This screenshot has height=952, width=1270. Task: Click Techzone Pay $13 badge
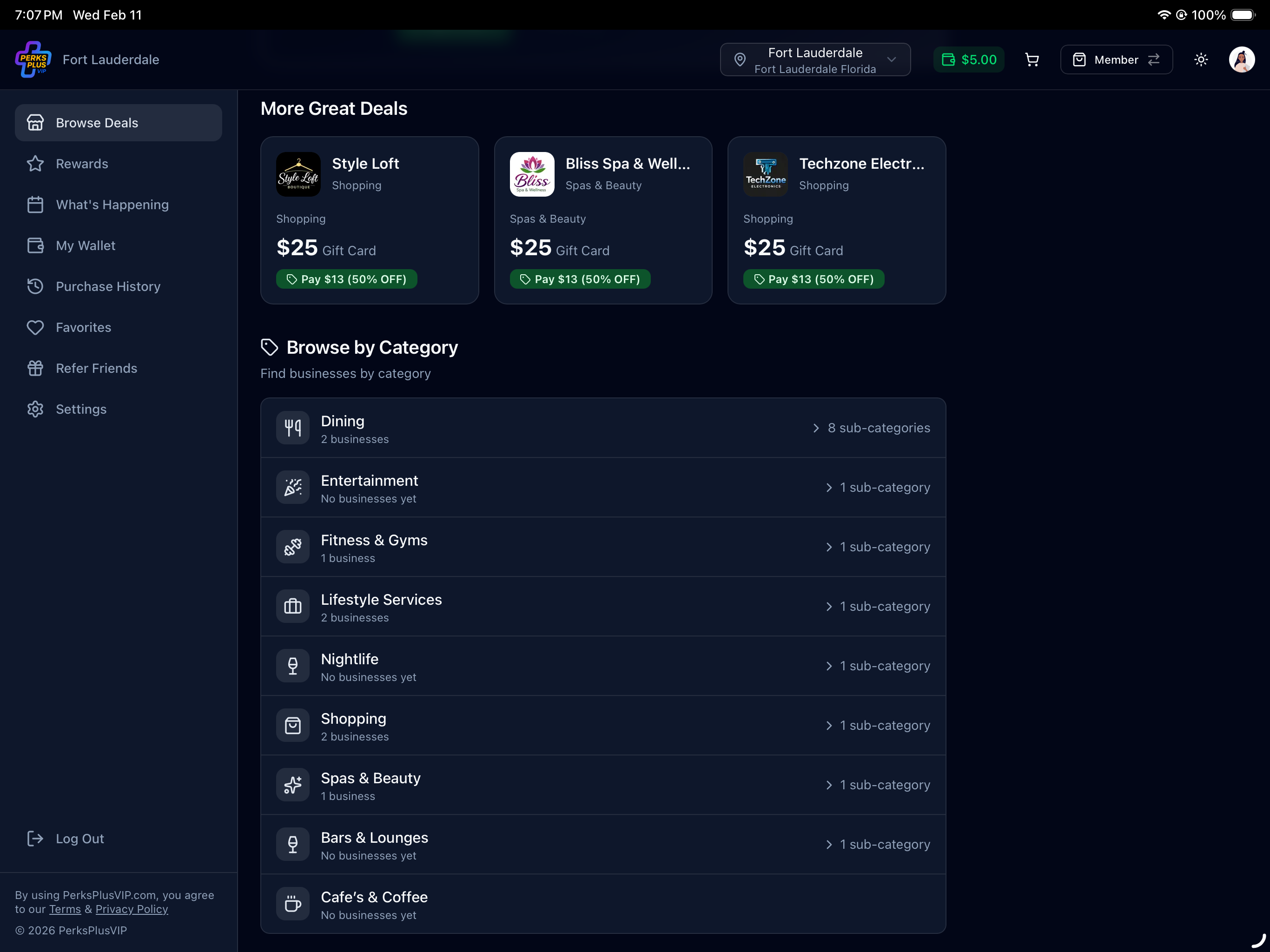coord(814,279)
